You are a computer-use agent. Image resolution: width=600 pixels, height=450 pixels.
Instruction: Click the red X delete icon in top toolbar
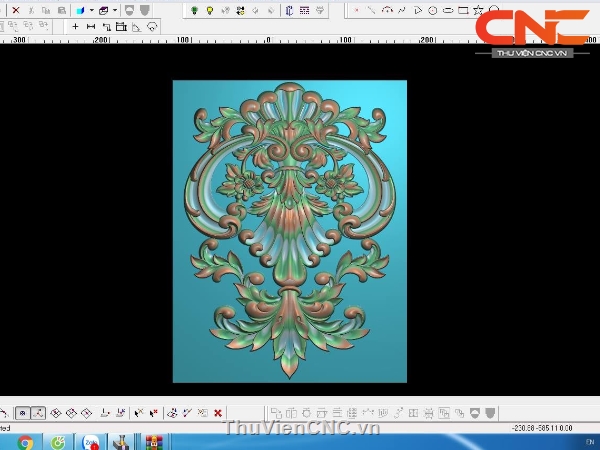(x=16, y=10)
